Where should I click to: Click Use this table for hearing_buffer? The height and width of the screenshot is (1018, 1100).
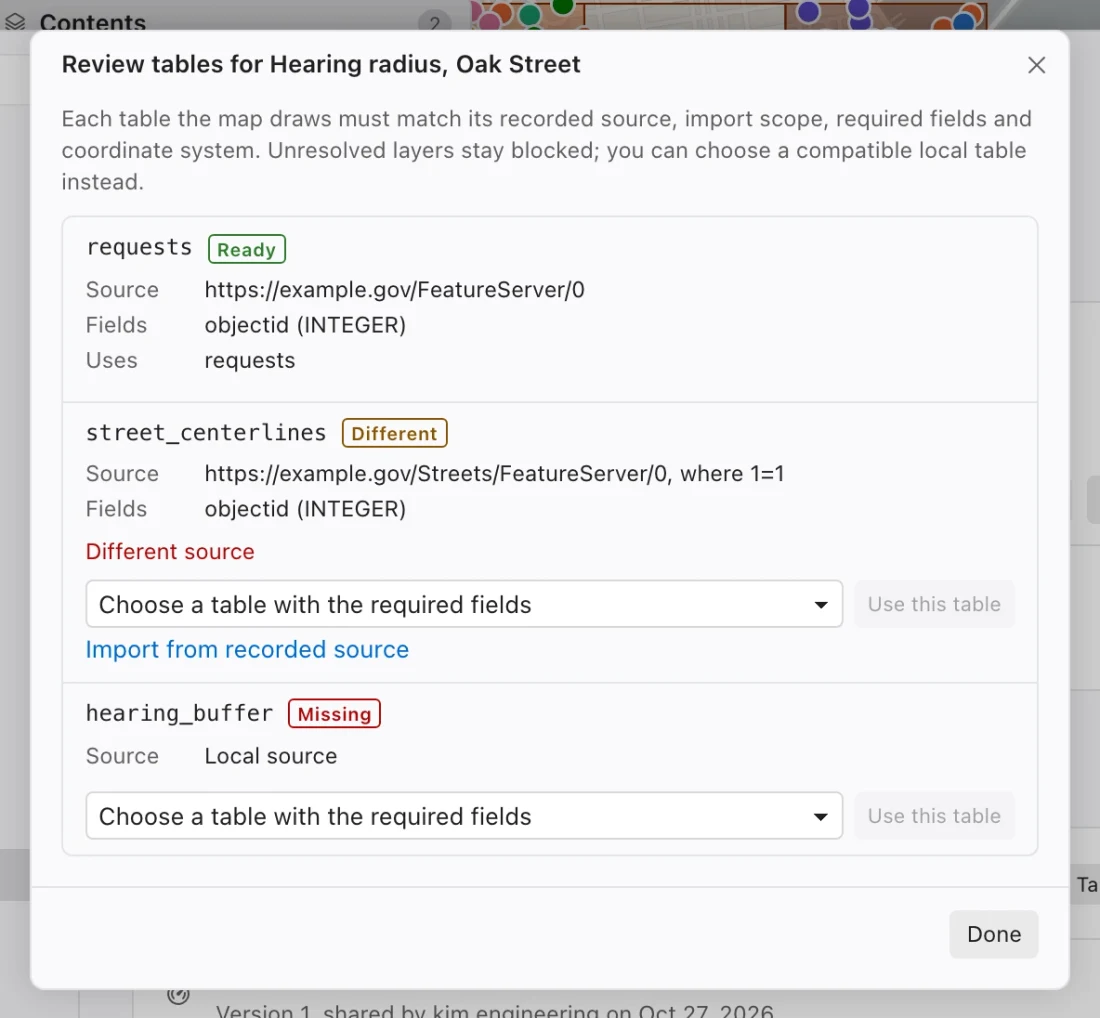click(x=934, y=816)
